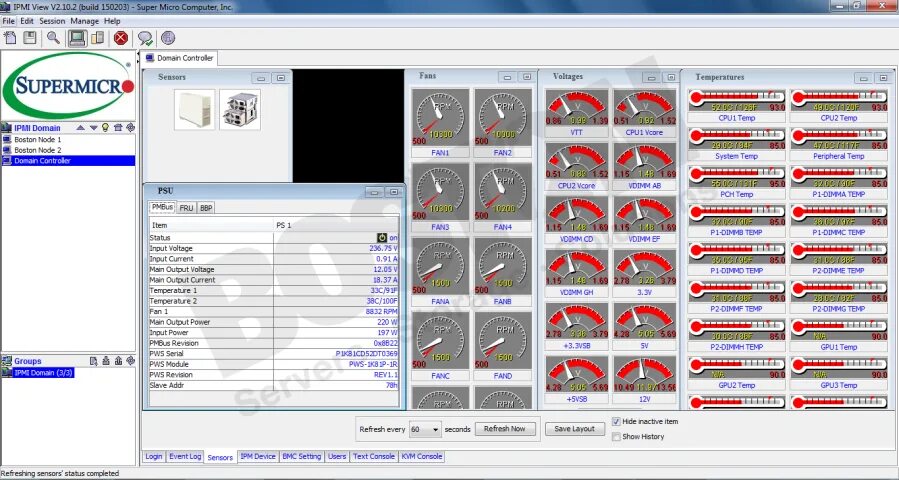899x480 pixels.
Task: Click the upload-arrow icon in Groups header
Action: 118,361
